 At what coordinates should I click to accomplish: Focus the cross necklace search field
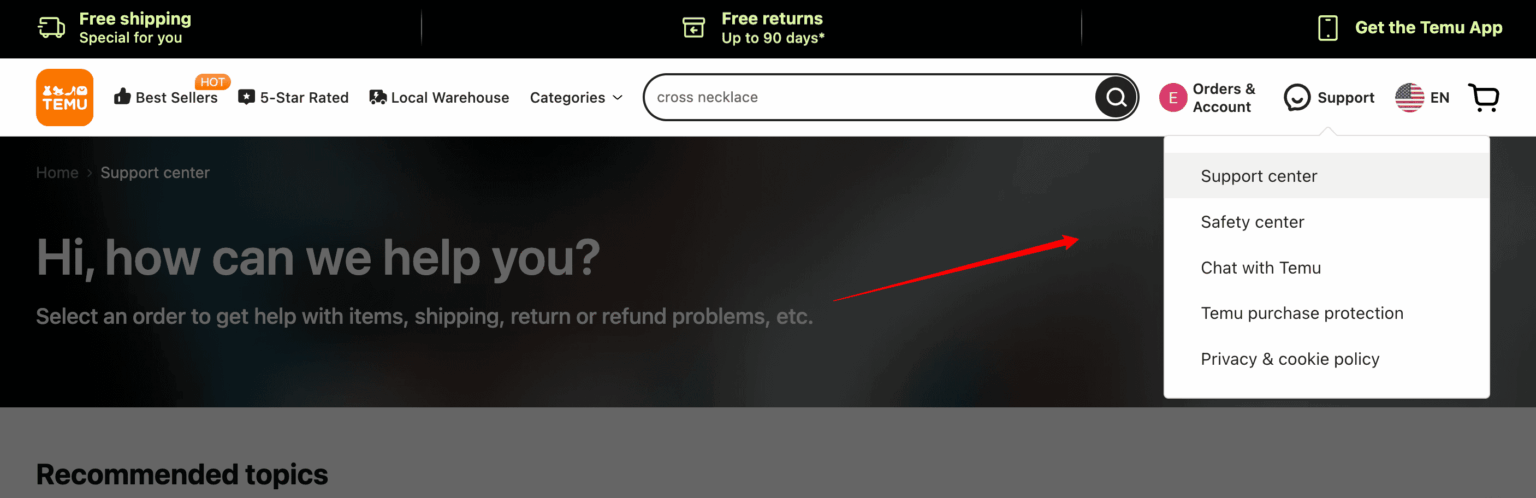(x=870, y=97)
